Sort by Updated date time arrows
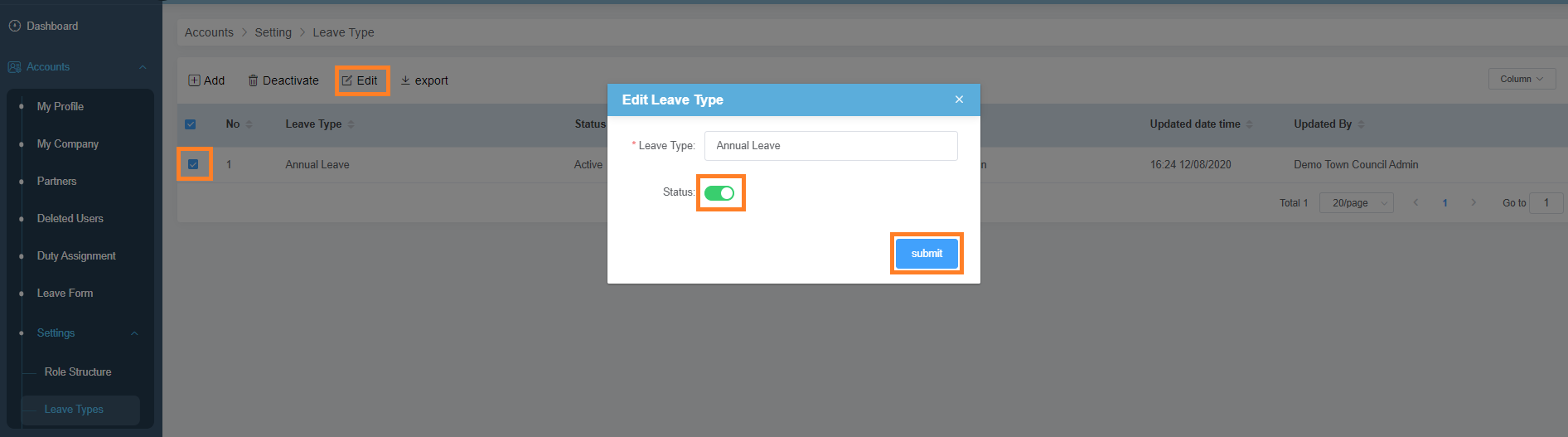The height and width of the screenshot is (437, 1568). pos(1249,124)
